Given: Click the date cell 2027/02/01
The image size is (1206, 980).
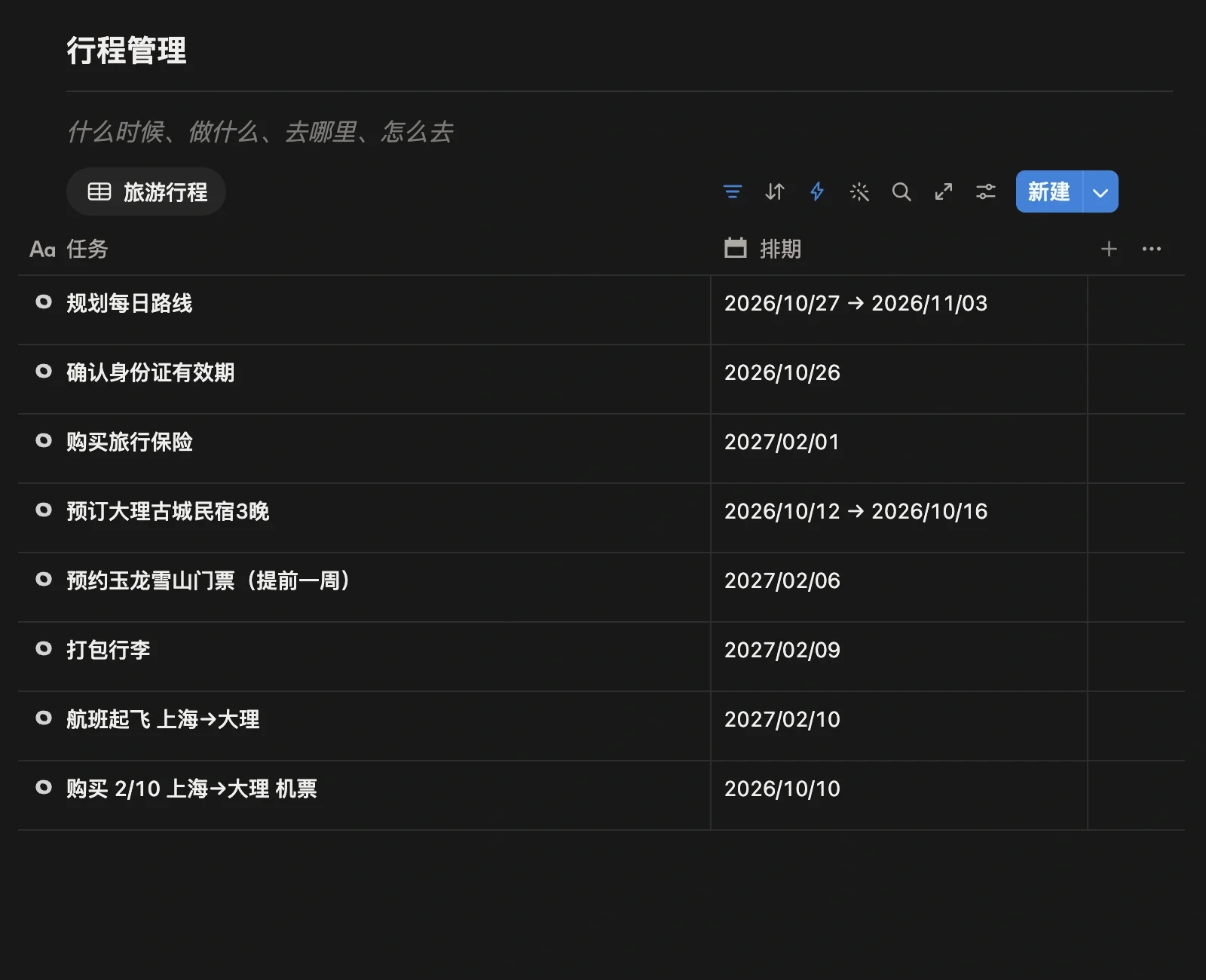Looking at the screenshot, I should coord(782,442).
